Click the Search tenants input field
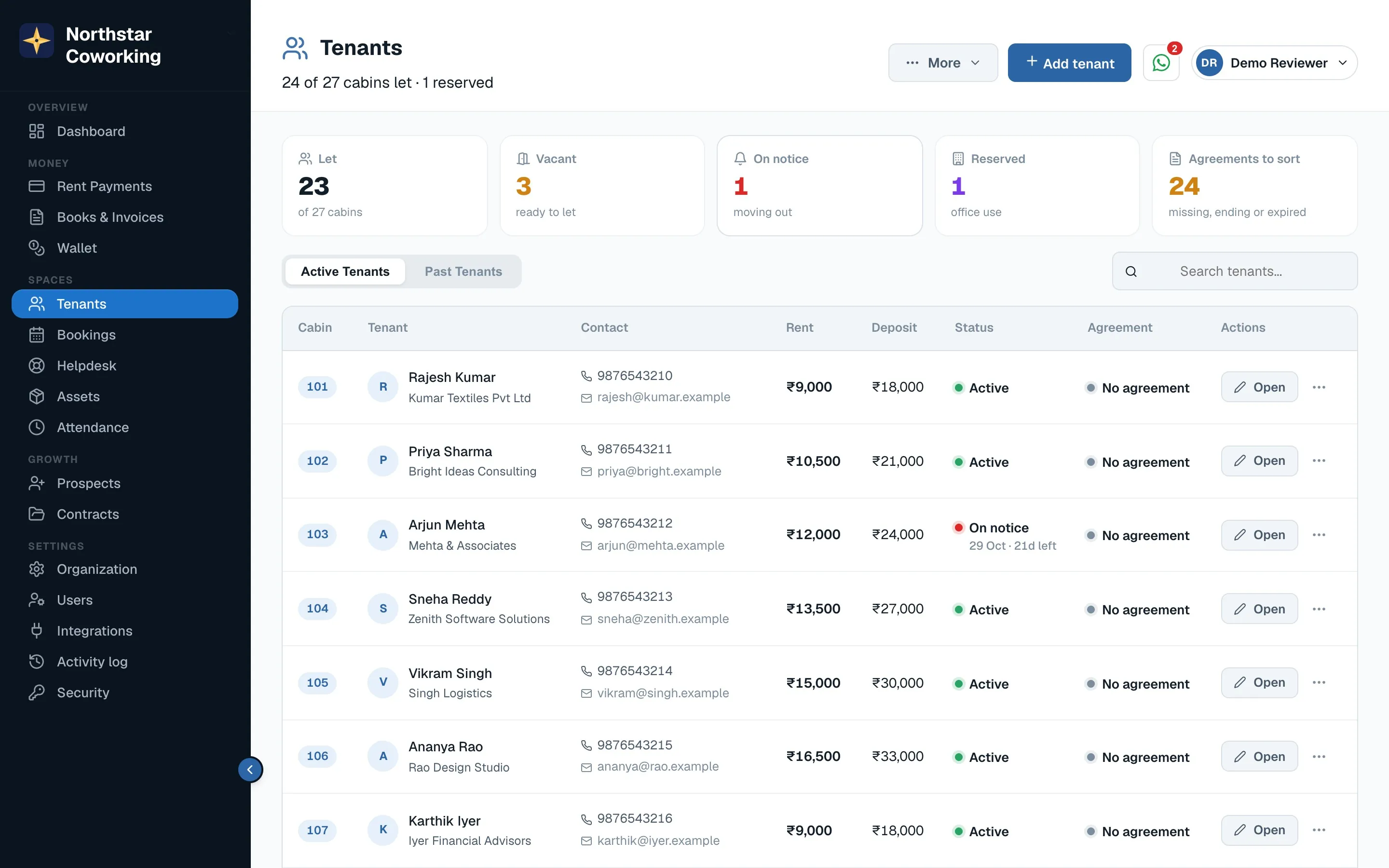The height and width of the screenshot is (868, 1389). pyautogui.click(x=1235, y=271)
